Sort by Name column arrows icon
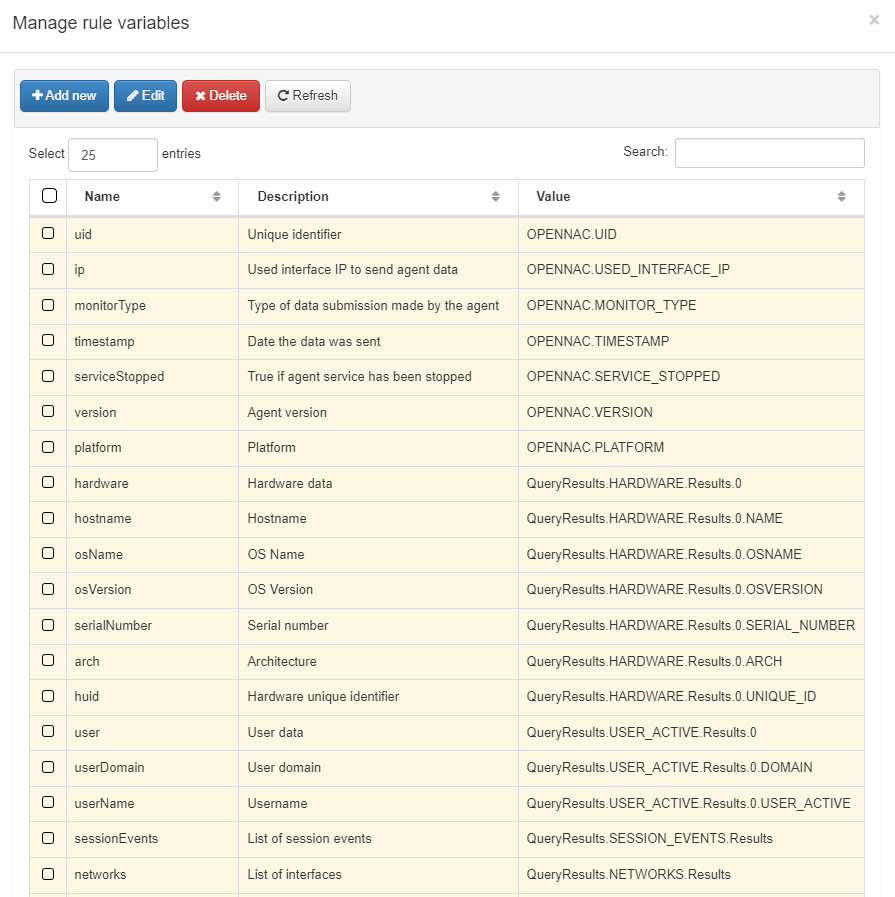Viewport: 895px width, 897px height. (217, 197)
